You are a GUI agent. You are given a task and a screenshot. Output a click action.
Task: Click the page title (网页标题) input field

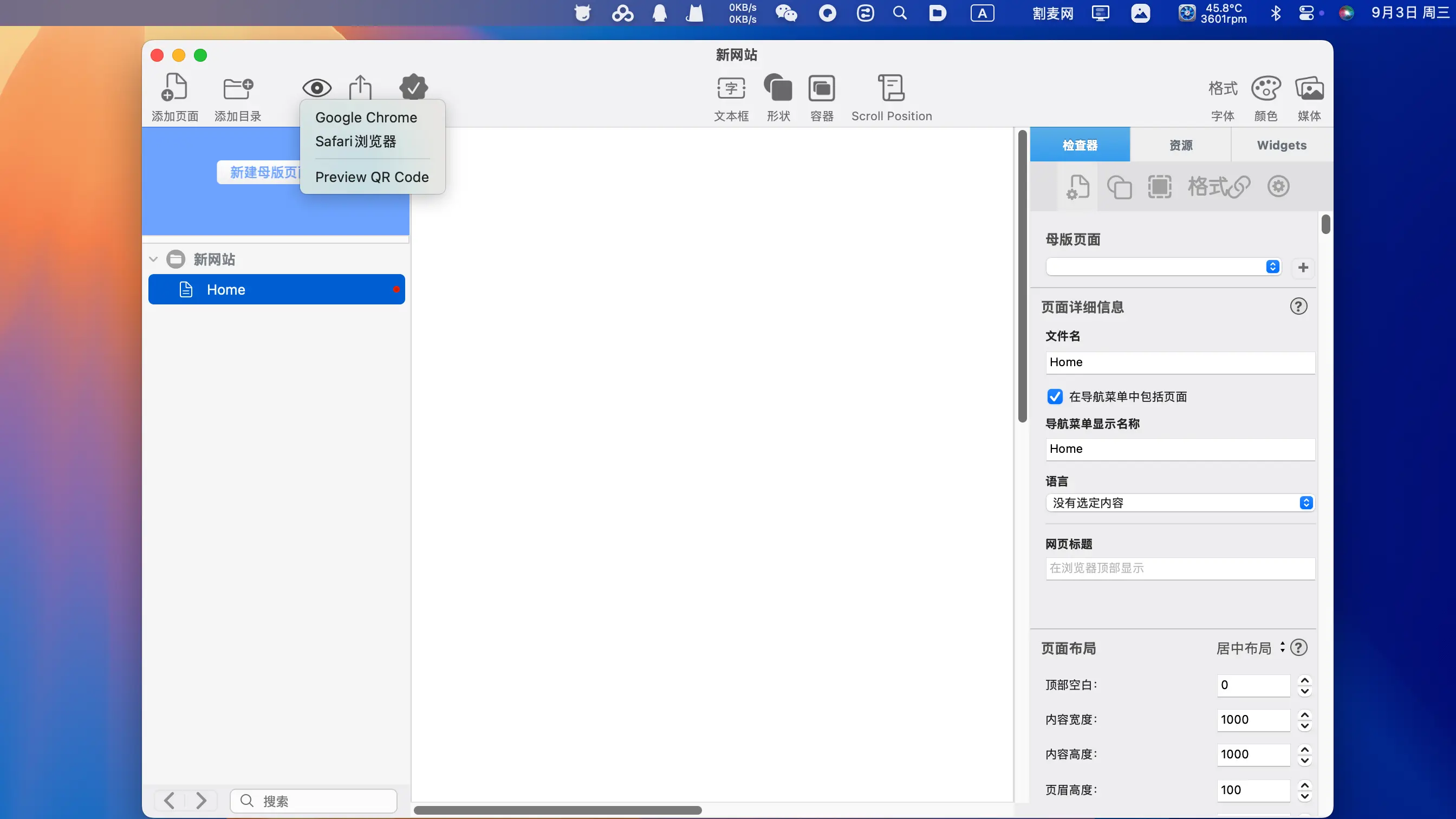(x=1180, y=568)
